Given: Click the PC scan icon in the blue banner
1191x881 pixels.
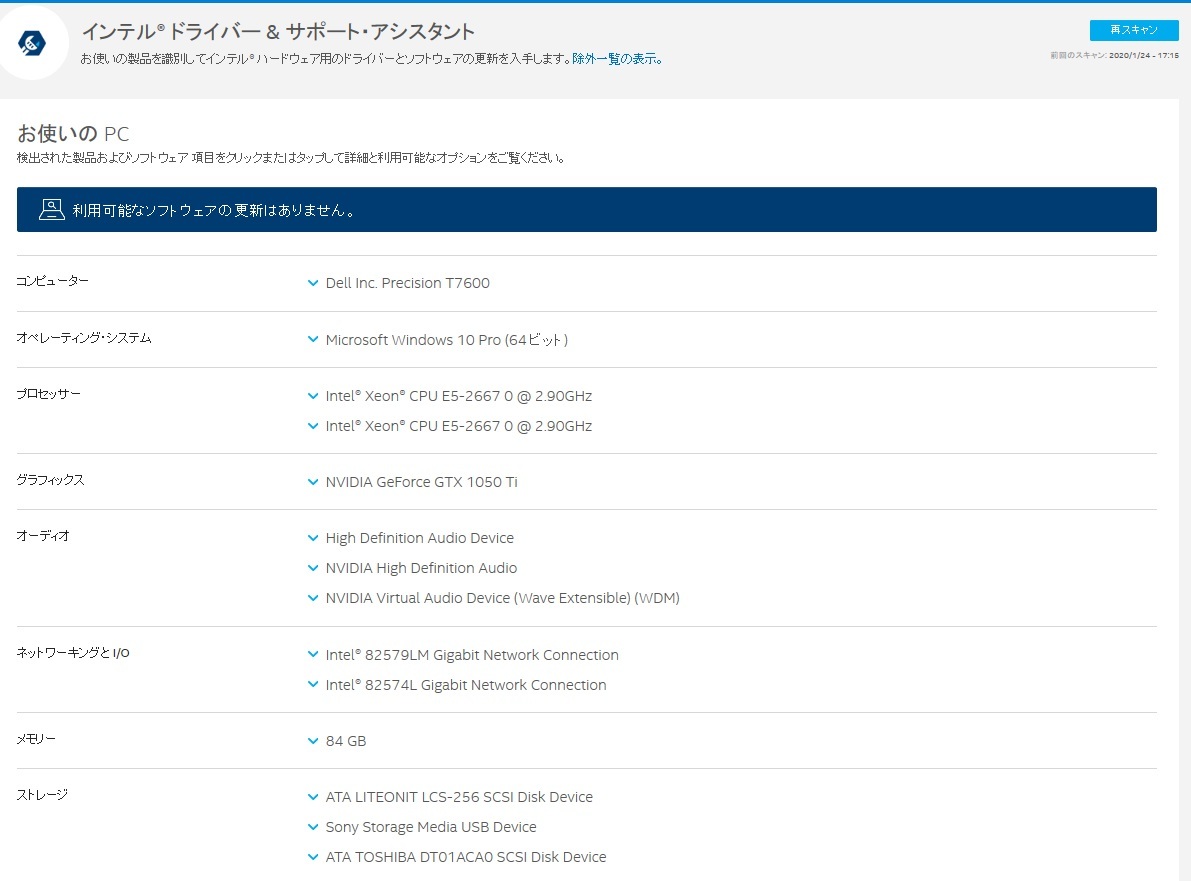Looking at the screenshot, I should (x=51, y=210).
